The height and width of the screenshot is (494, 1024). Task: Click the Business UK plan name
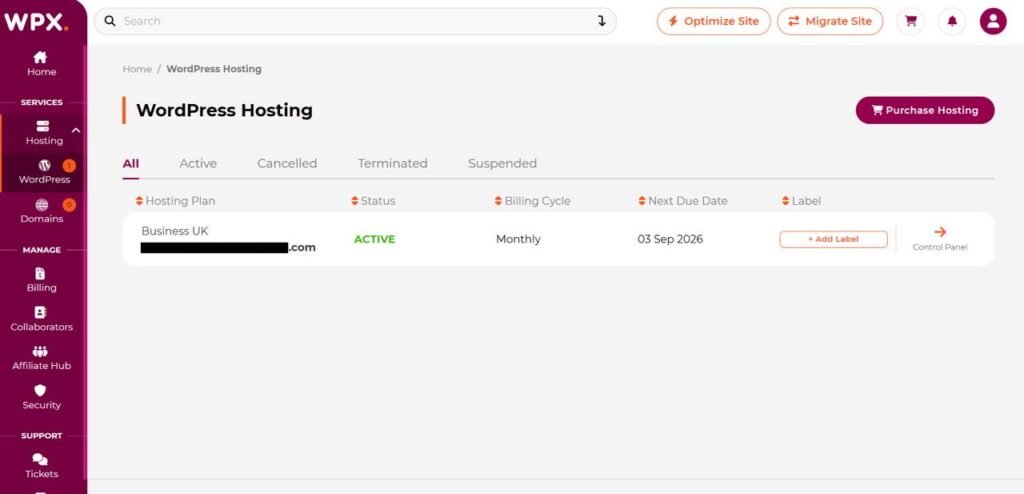pos(175,231)
